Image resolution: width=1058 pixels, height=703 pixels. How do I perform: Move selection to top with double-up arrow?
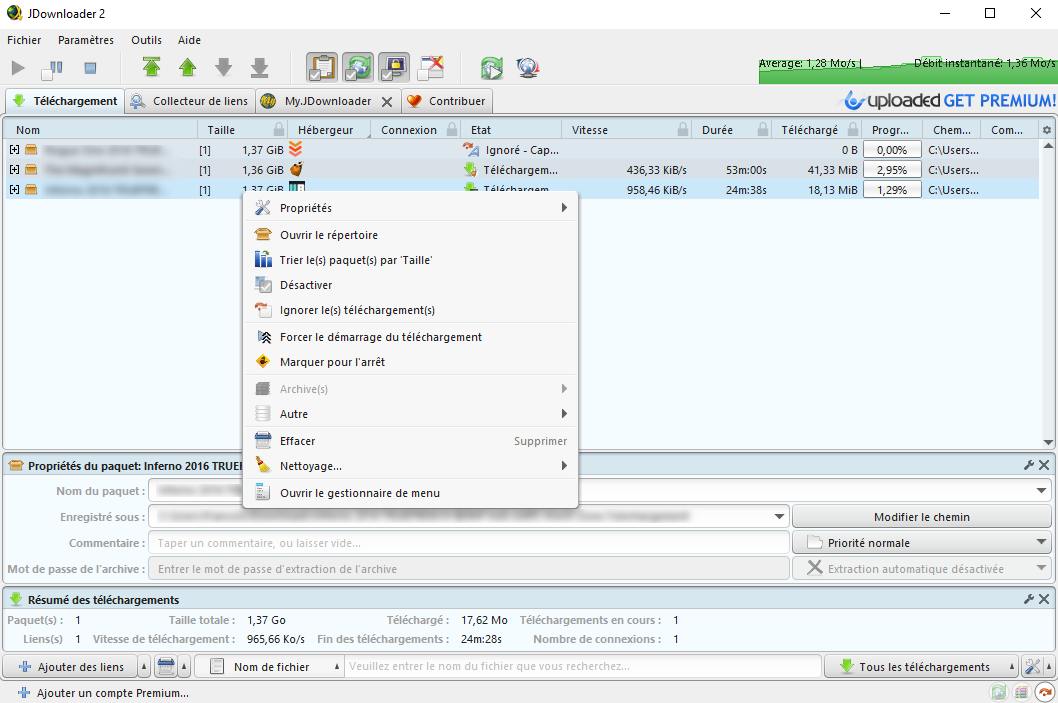[x=152, y=67]
